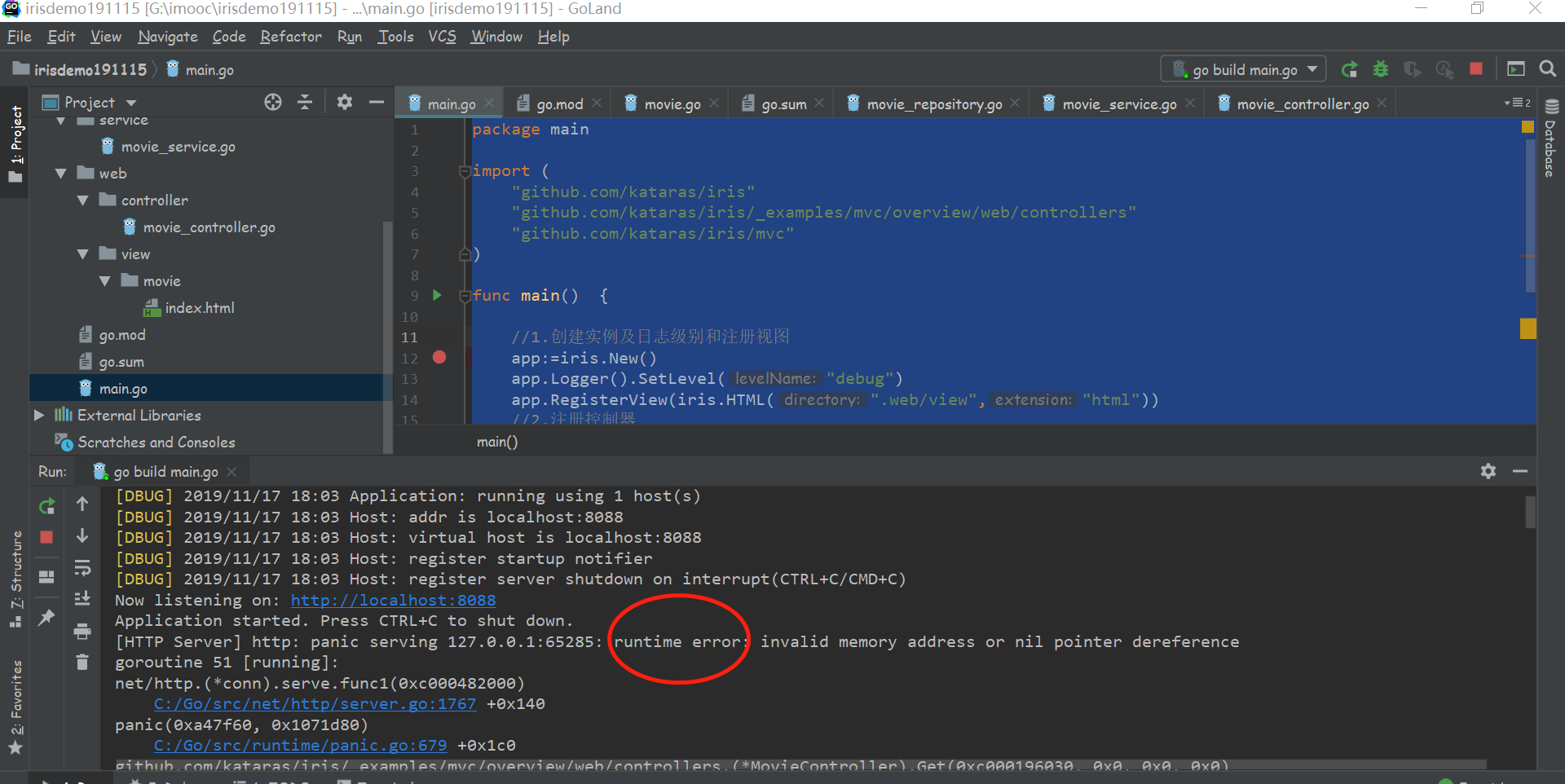Click the locate-file crosshair icon in Project panel

tap(273, 102)
